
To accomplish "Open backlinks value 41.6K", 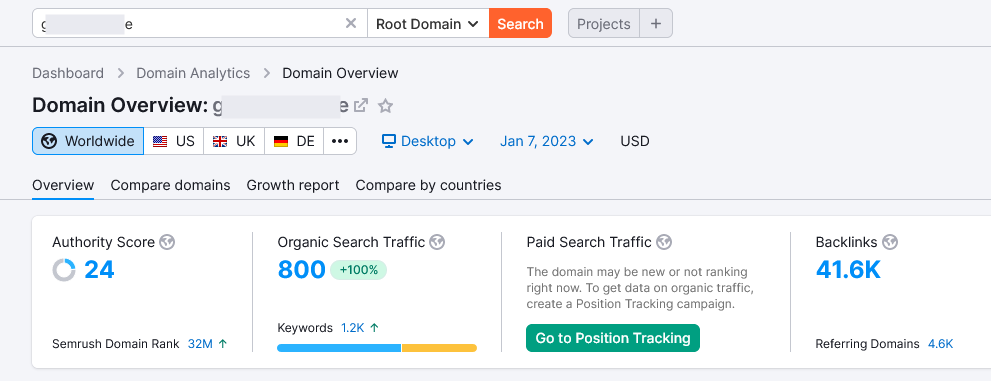I will point(848,270).
